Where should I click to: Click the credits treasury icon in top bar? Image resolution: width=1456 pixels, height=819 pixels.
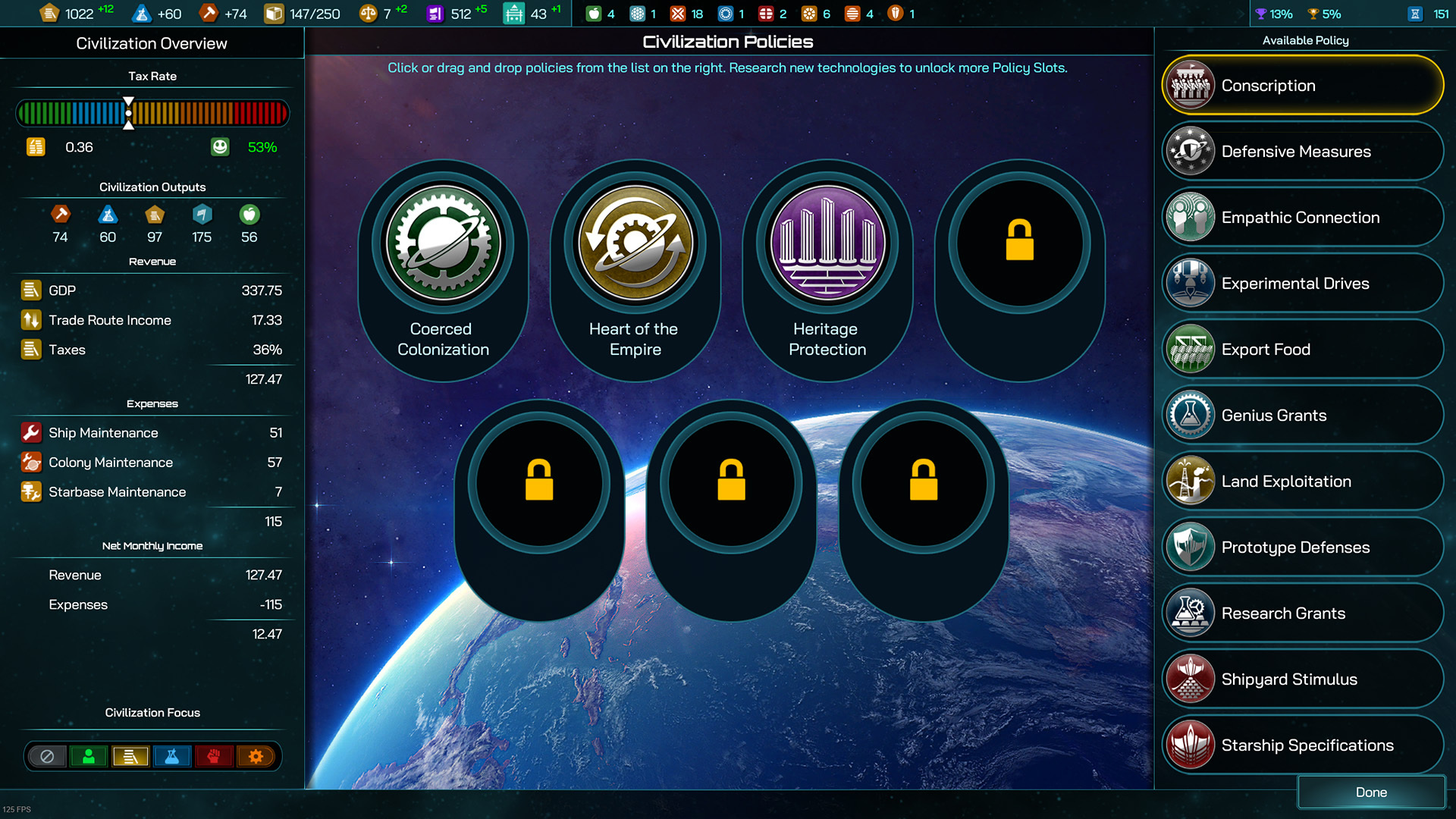tap(49, 13)
